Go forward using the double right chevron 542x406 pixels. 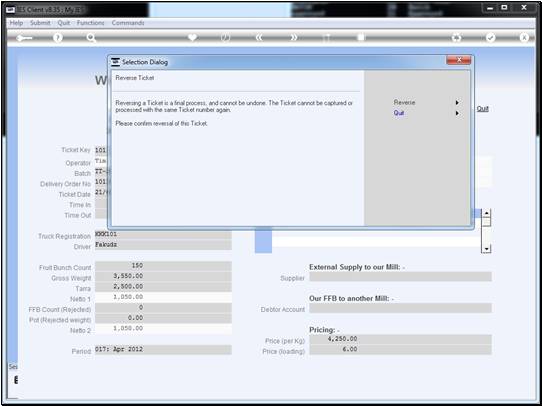coord(293,38)
